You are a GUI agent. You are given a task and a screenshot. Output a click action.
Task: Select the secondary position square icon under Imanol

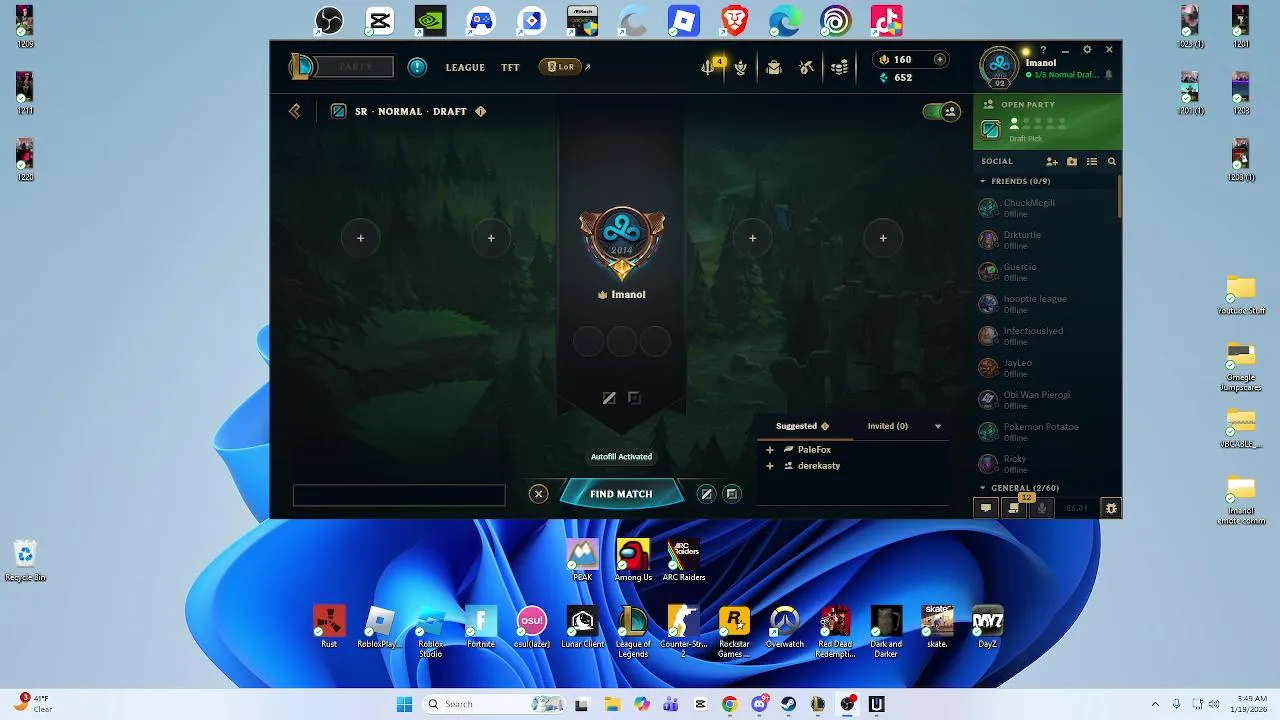coord(634,398)
